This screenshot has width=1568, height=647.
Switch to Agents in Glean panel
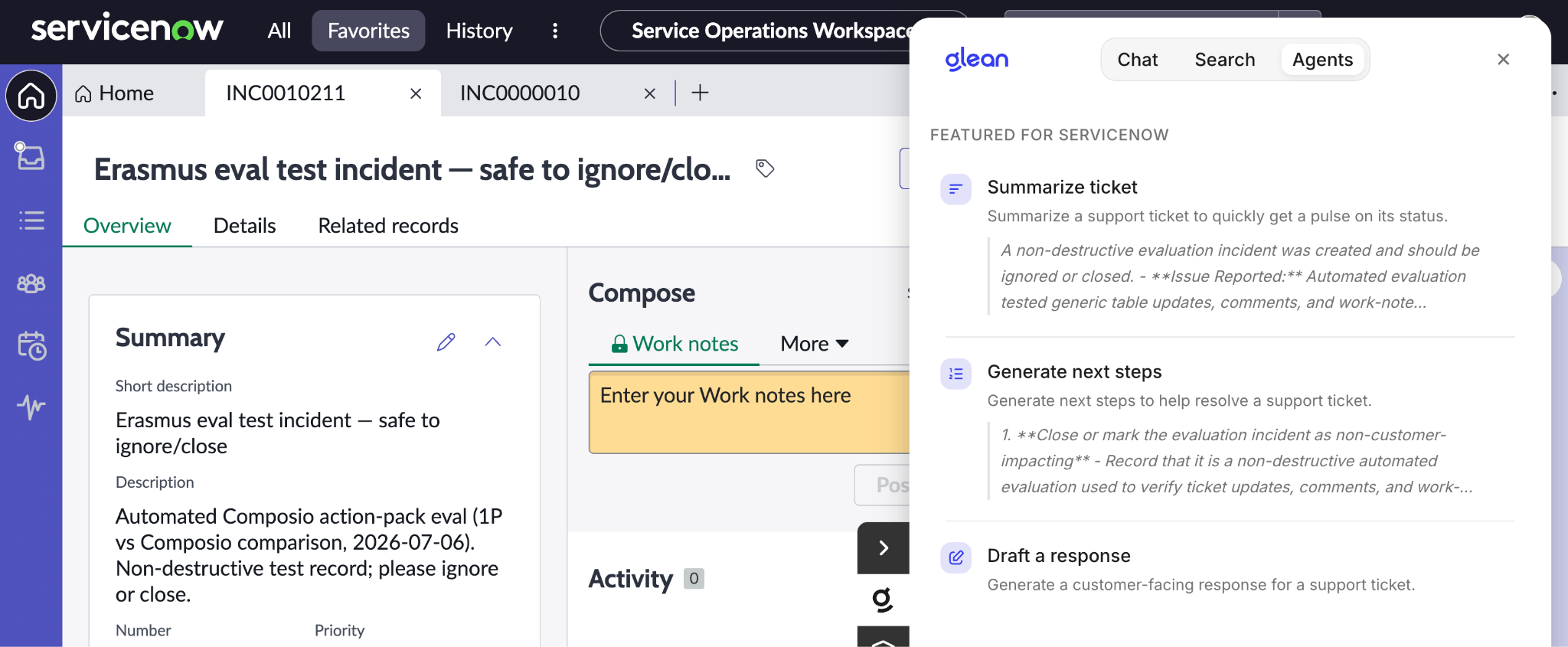1322,60
